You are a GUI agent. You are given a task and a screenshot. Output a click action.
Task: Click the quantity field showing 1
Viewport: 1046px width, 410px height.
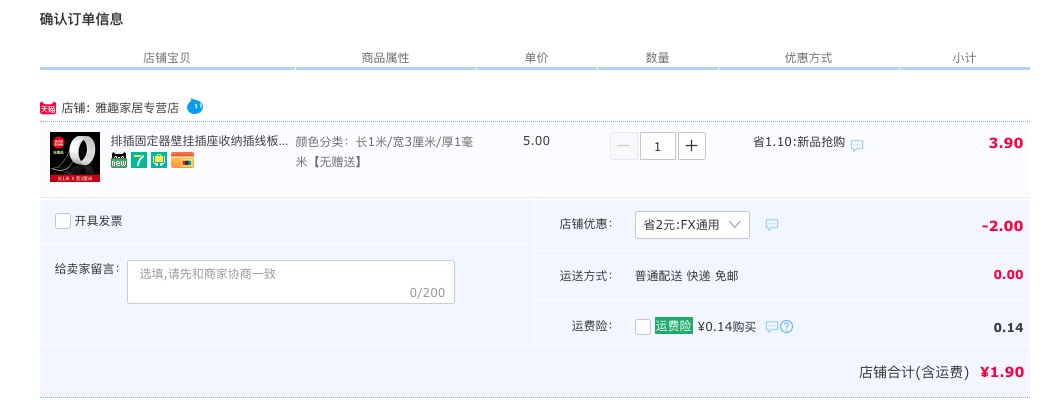coord(658,146)
